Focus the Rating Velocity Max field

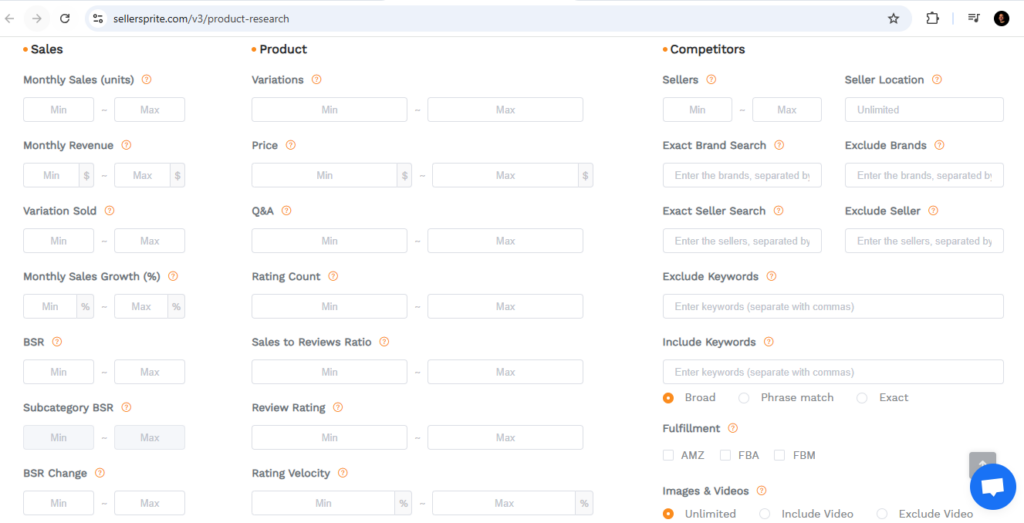[504, 503]
